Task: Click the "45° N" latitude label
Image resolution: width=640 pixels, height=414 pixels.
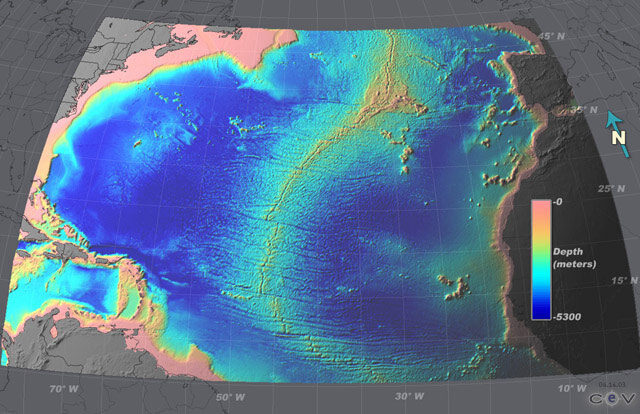Action: pos(552,36)
